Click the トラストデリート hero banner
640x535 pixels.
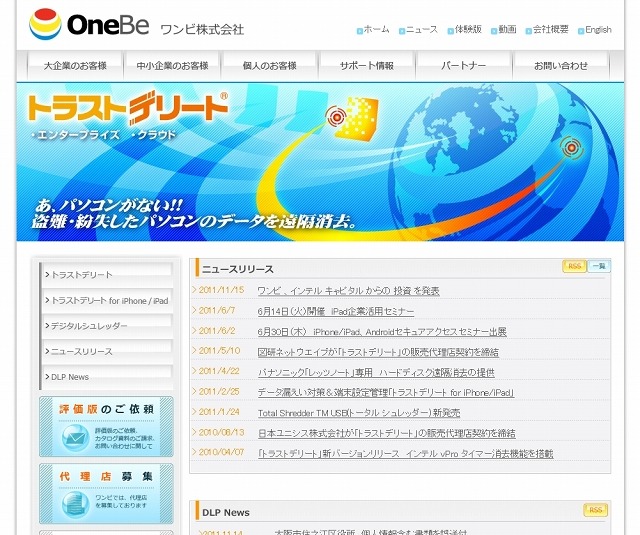[320, 162]
